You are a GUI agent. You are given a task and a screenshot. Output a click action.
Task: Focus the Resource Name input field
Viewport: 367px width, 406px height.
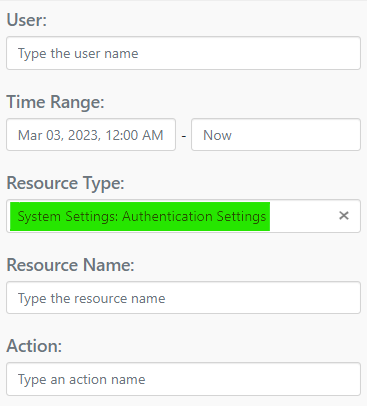coord(183,298)
